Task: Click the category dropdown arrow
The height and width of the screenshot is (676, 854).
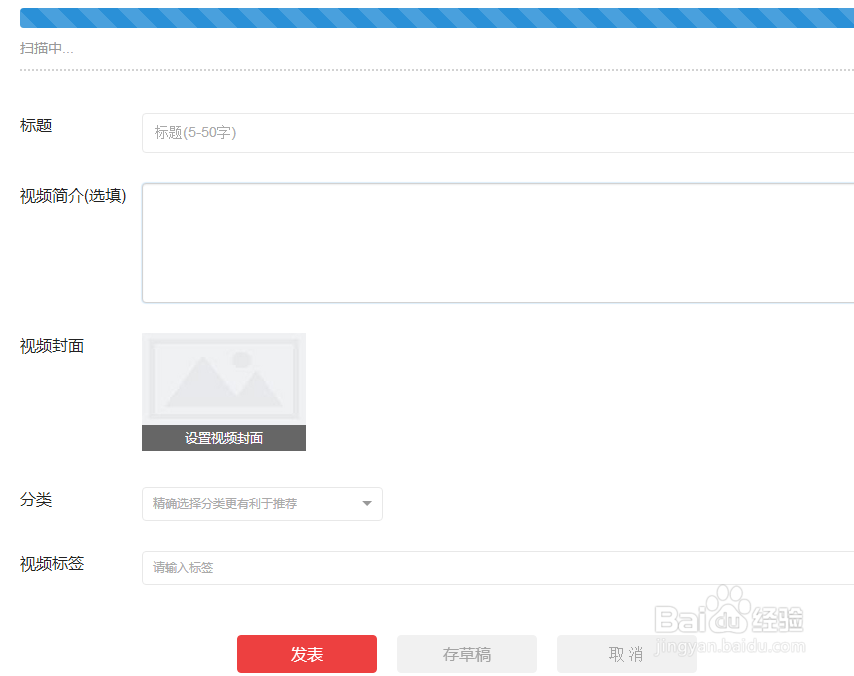Action: pyautogui.click(x=367, y=504)
